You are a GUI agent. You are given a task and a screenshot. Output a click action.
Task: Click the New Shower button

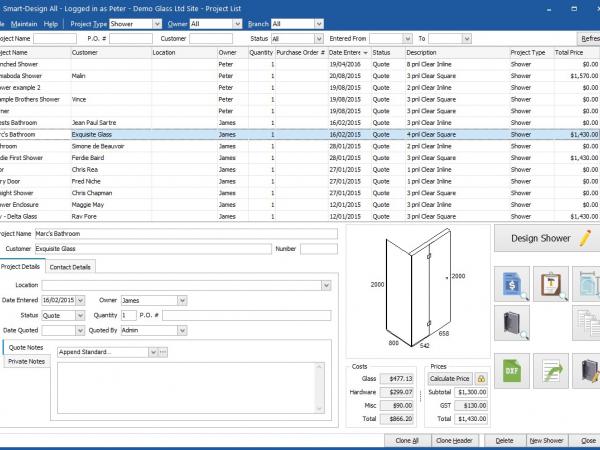coord(546,440)
